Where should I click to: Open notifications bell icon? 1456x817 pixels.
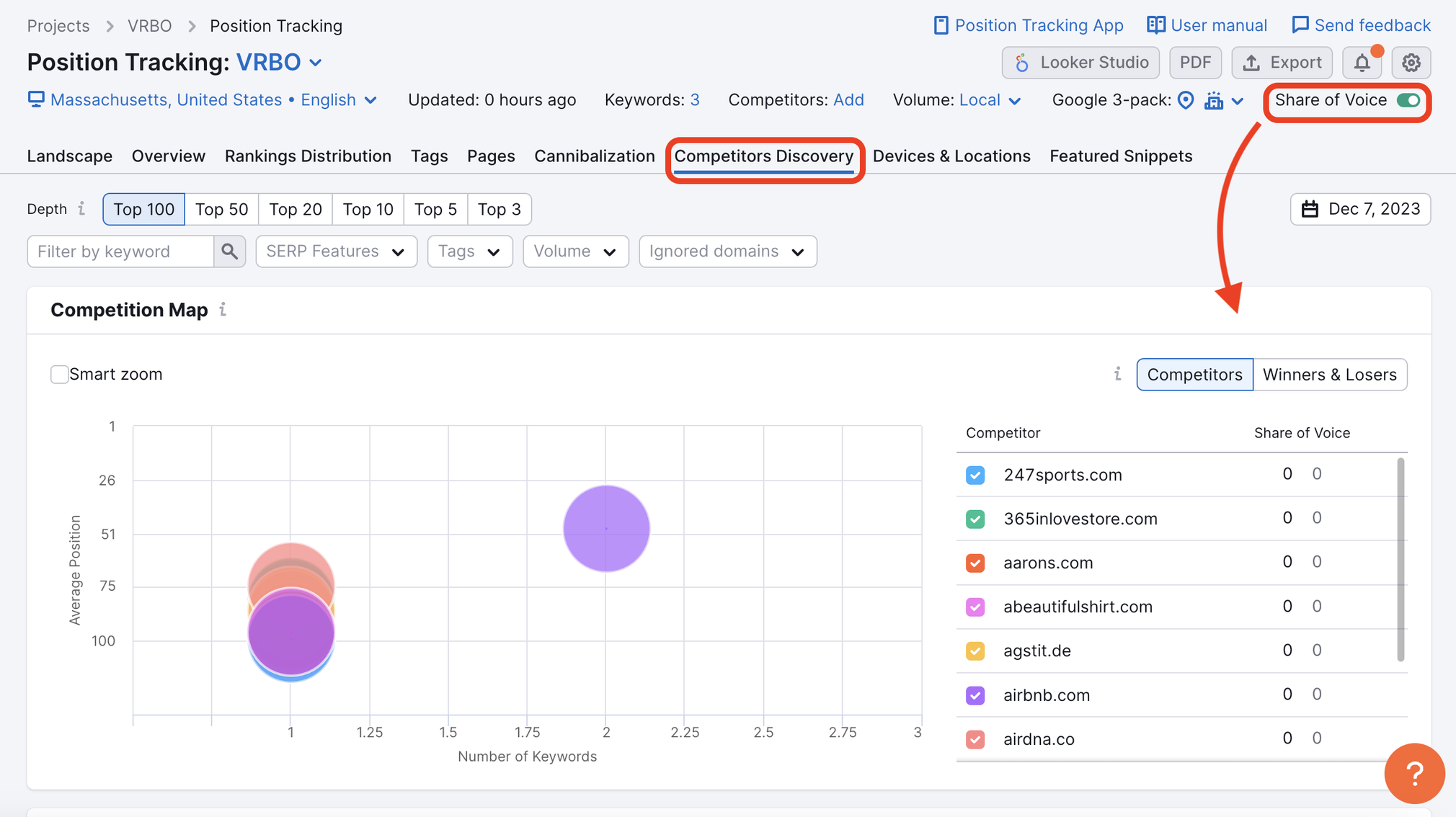(x=1362, y=63)
